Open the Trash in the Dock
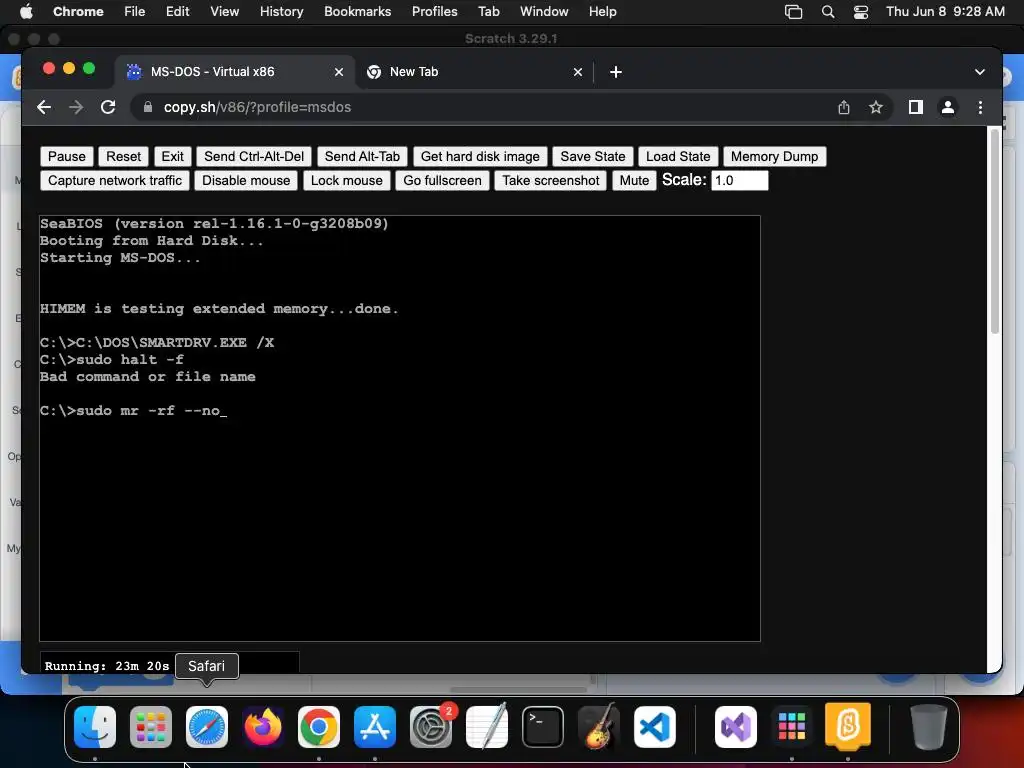Viewport: 1024px width, 768px height. (x=929, y=727)
